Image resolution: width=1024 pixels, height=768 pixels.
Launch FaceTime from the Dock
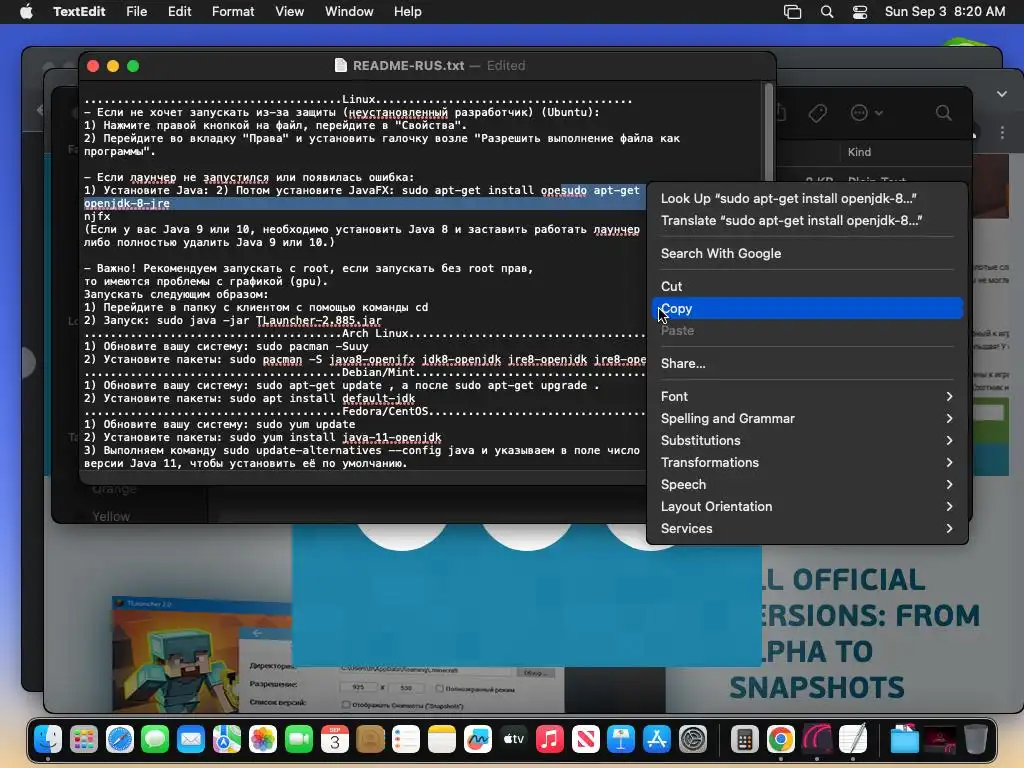[x=298, y=739]
